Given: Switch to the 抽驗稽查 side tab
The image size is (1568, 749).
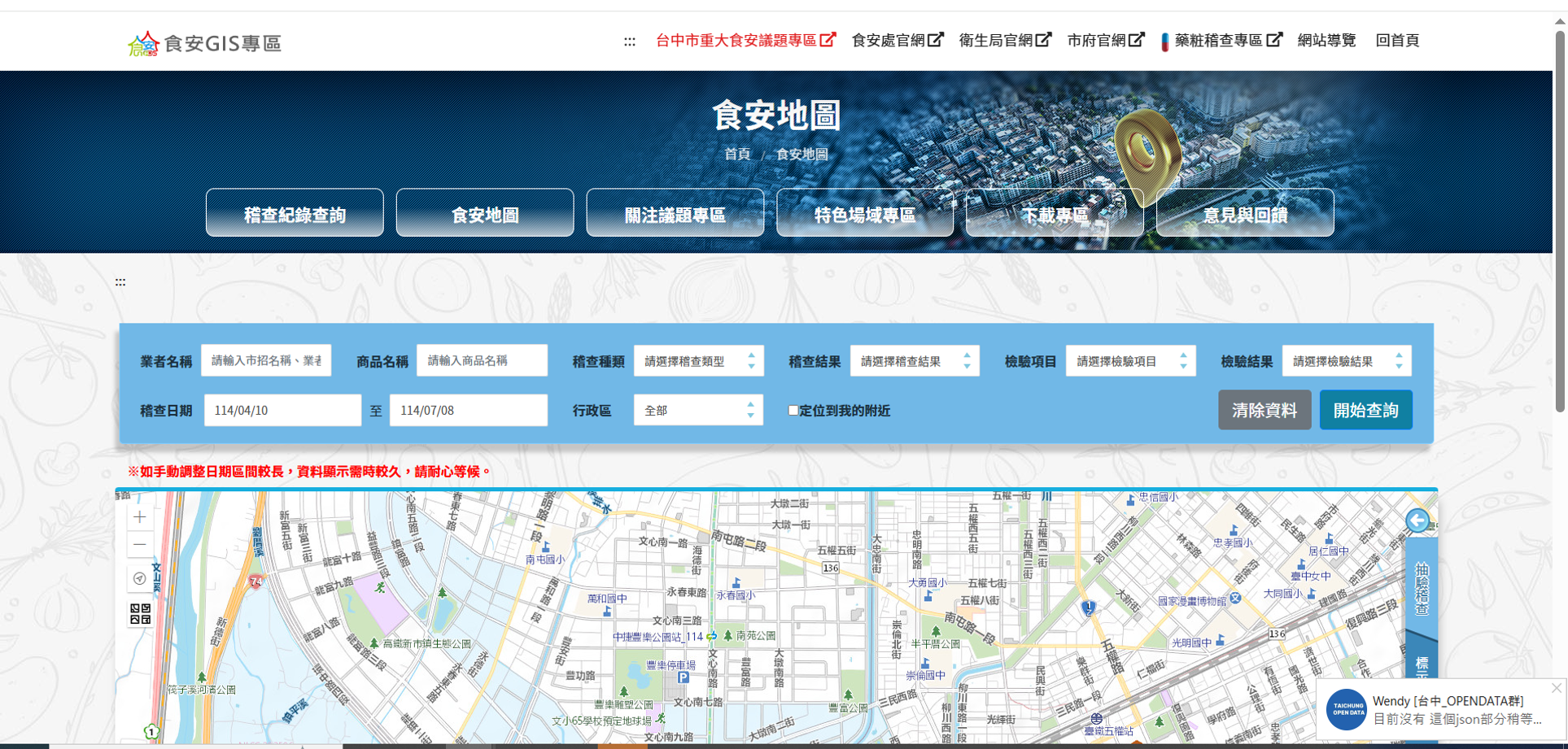Looking at the screenshot, I should 1422,587.
